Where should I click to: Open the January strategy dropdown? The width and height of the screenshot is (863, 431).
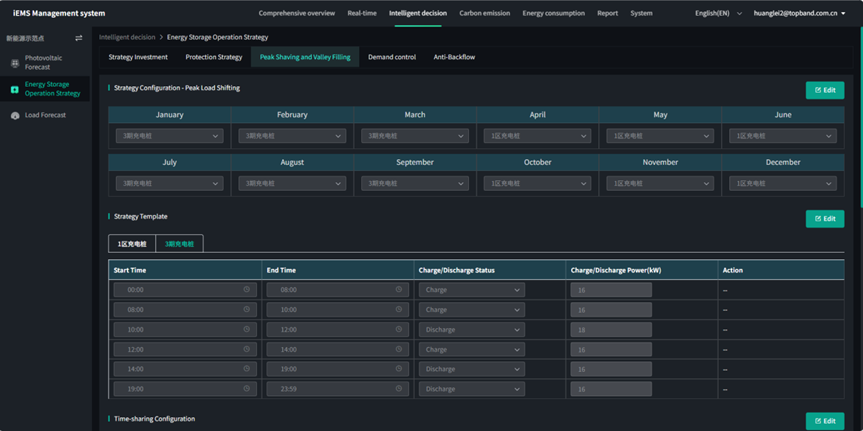[169, 136]
